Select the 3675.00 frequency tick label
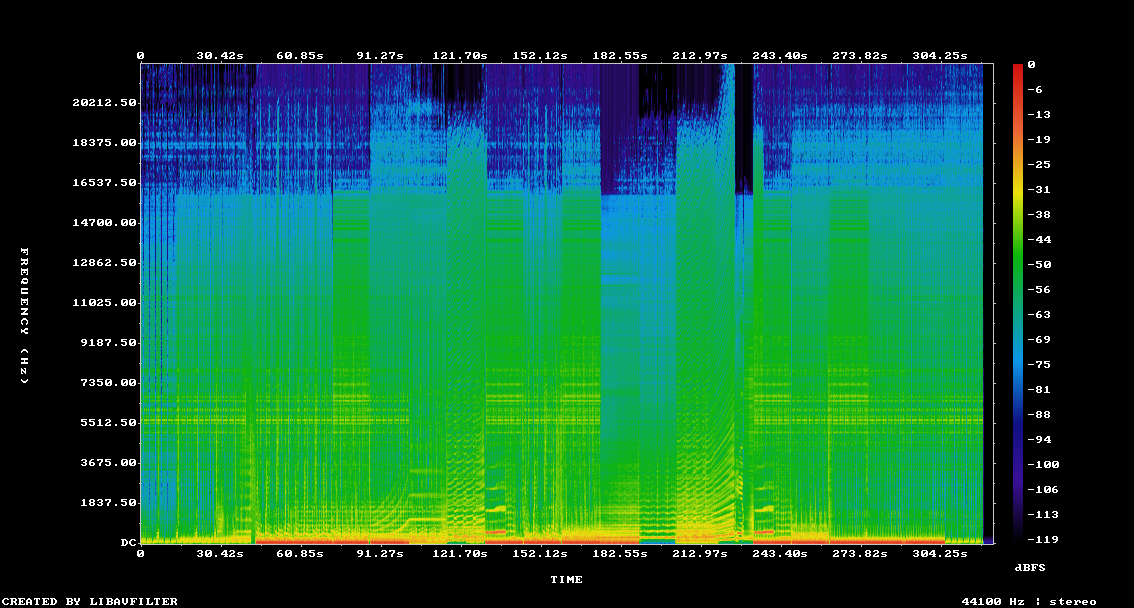The height and width of the screenshot is (608, 1134). [107, 463]
